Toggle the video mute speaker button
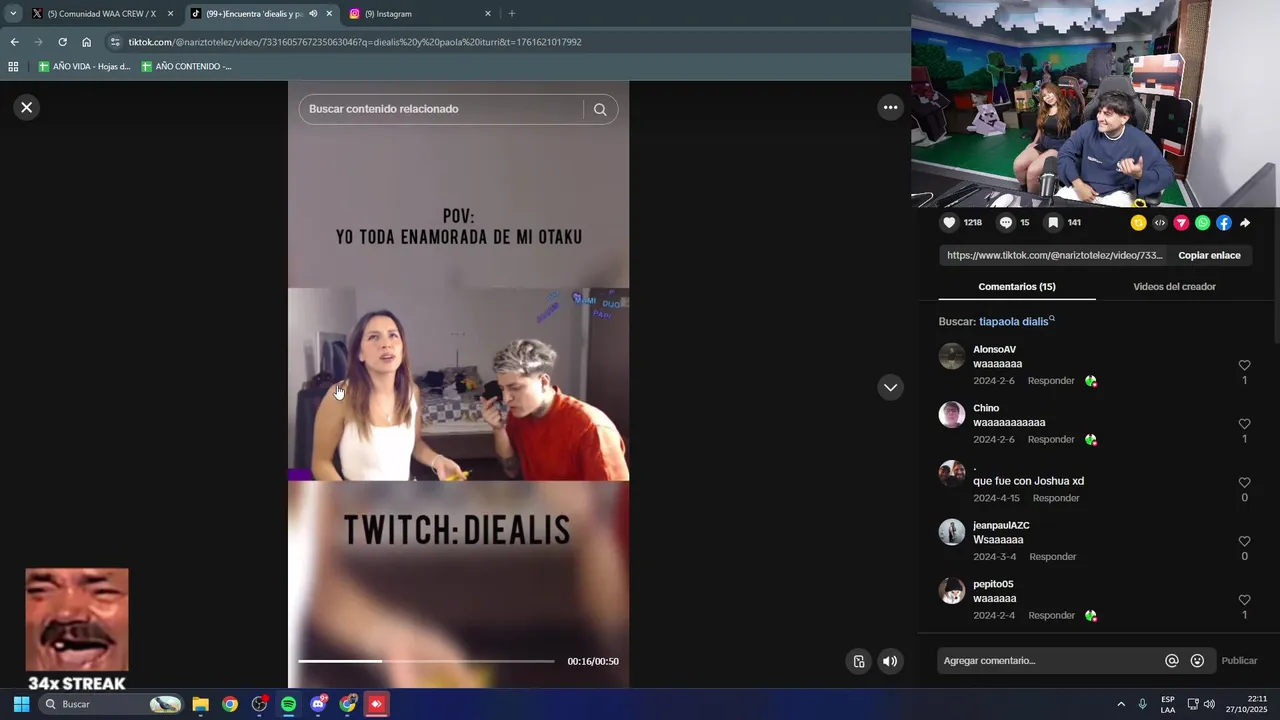 click(889, 661)
